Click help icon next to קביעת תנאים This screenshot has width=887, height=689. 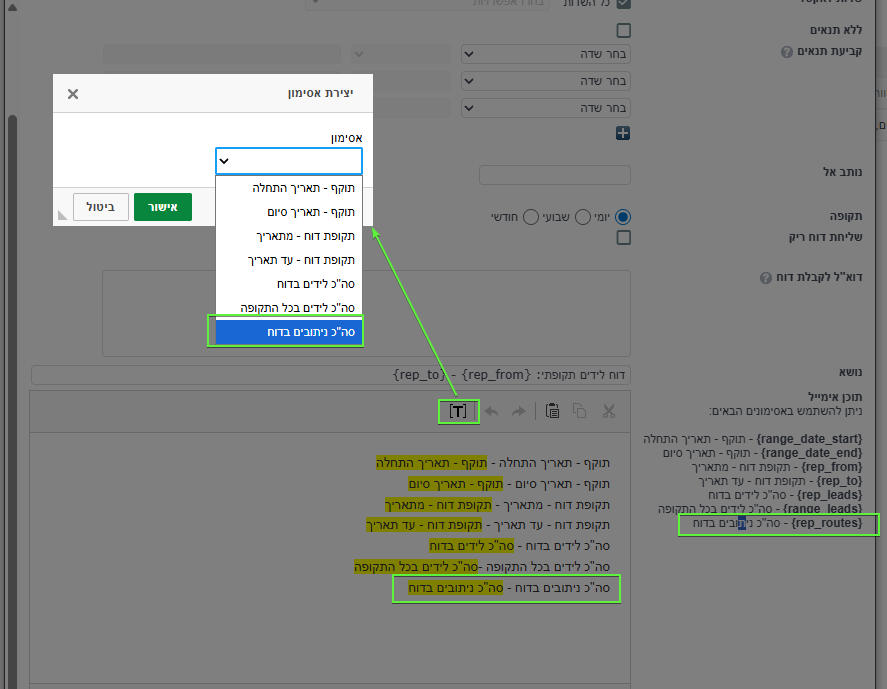click(786, 52)
